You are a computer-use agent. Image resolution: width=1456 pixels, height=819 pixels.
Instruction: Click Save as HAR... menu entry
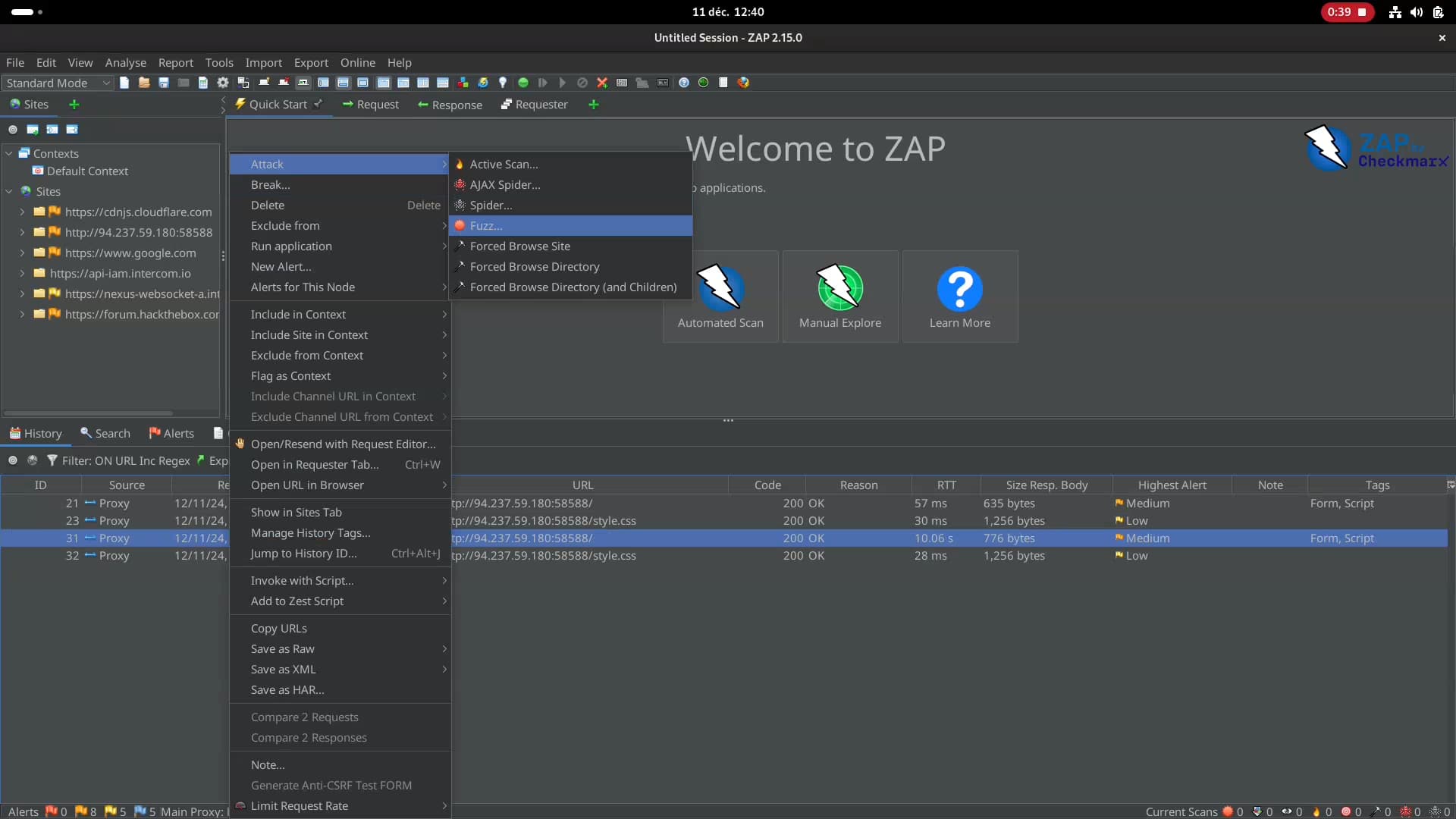(x=340, y=690)
